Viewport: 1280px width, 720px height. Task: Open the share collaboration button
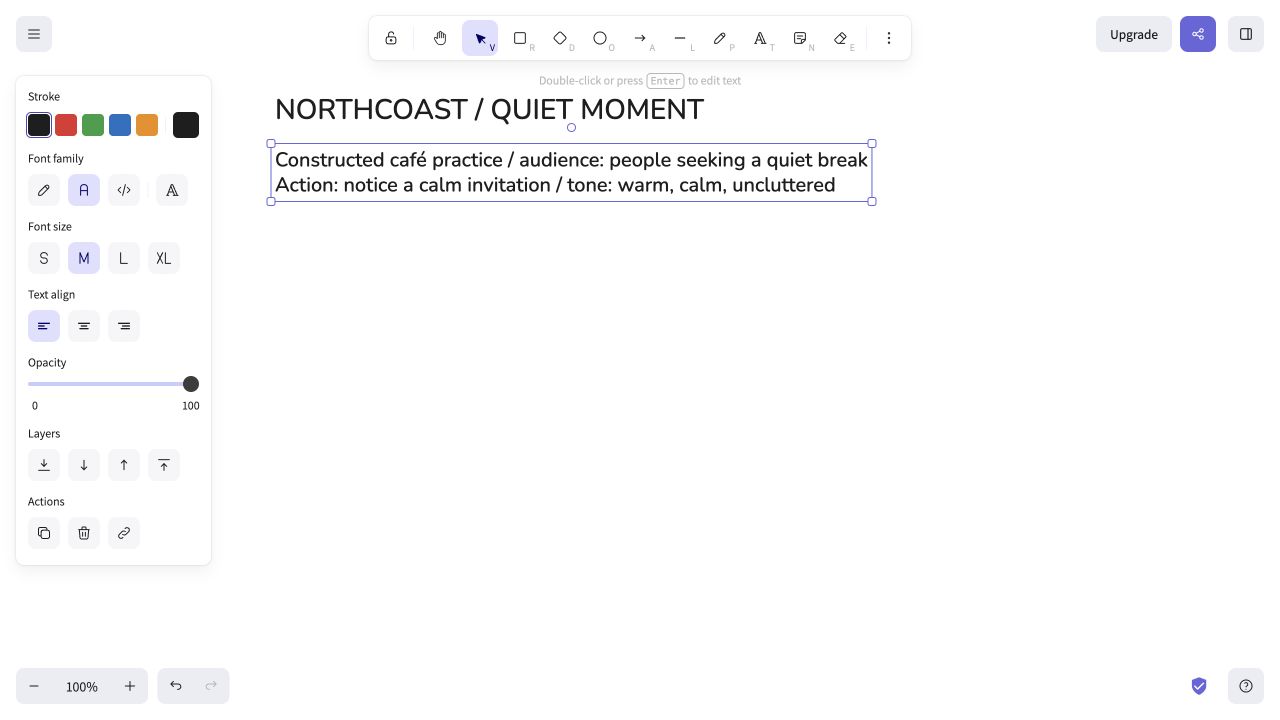(x=1198, y=34)
